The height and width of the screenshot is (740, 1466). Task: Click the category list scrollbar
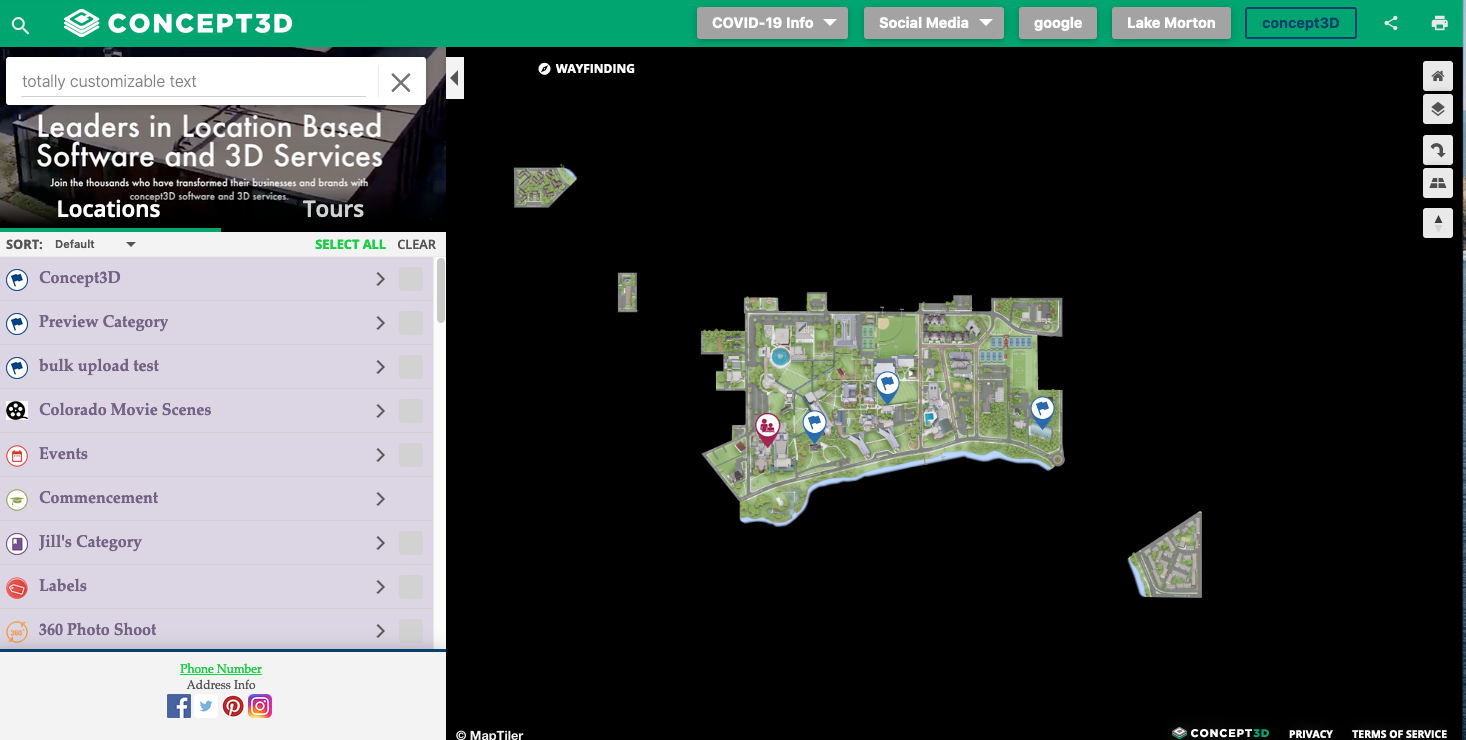point(441,291)
